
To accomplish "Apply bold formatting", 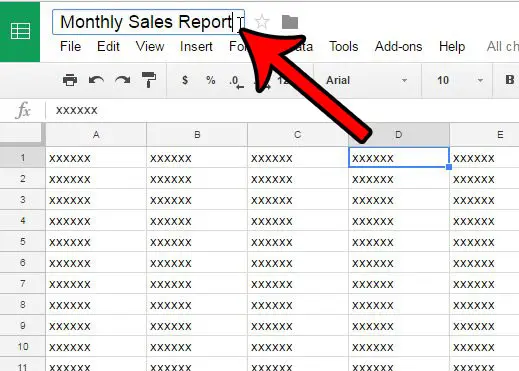I will click(509, 80).
